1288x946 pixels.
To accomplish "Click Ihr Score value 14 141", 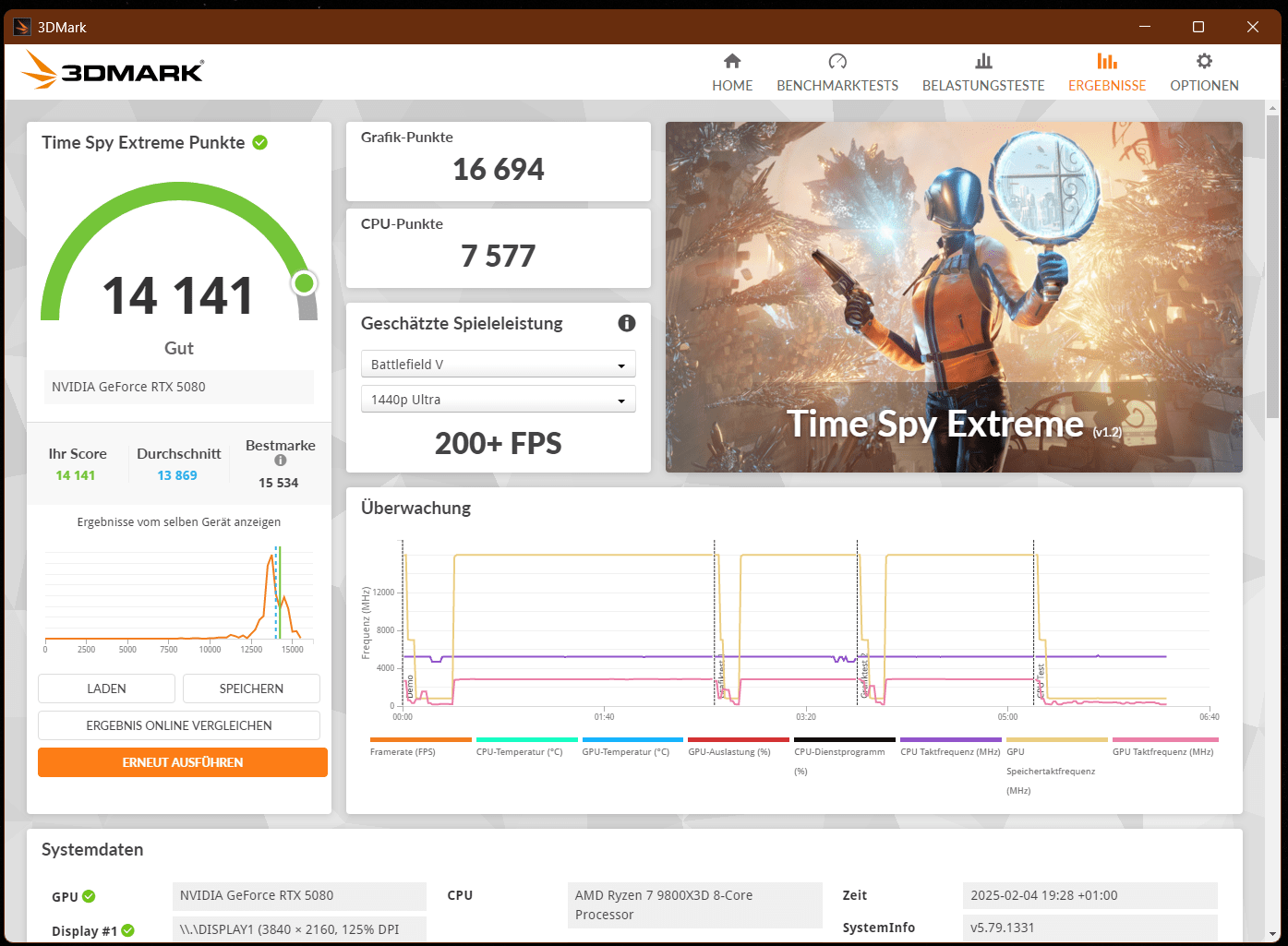I will pos(76,475).
